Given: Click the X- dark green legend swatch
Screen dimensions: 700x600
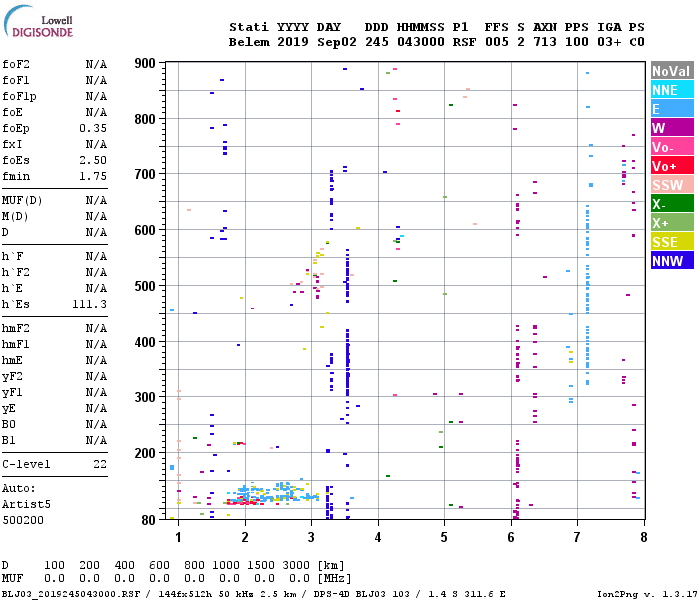Looking at the screenshot, I should coord(672,204).
